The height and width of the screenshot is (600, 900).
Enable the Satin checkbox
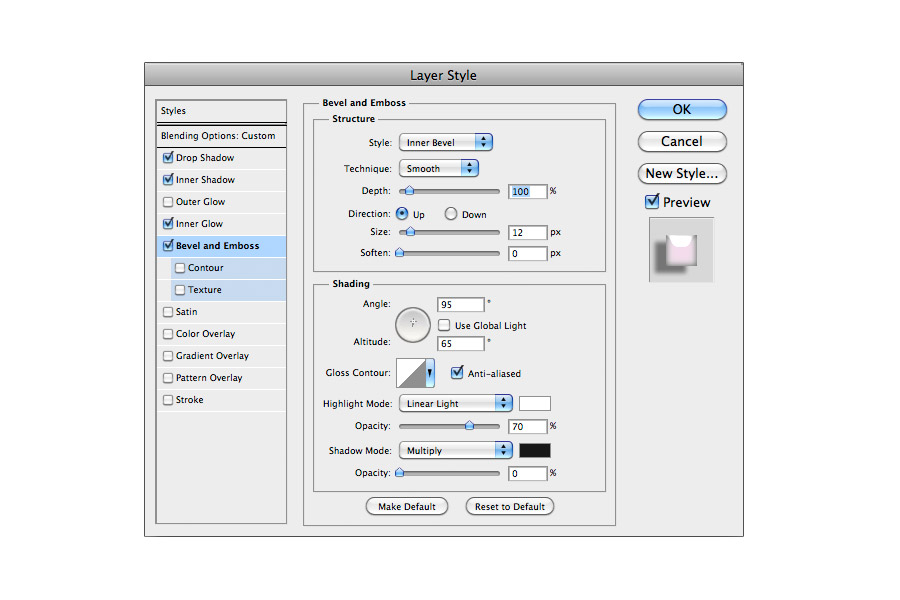tap(168, 312)
